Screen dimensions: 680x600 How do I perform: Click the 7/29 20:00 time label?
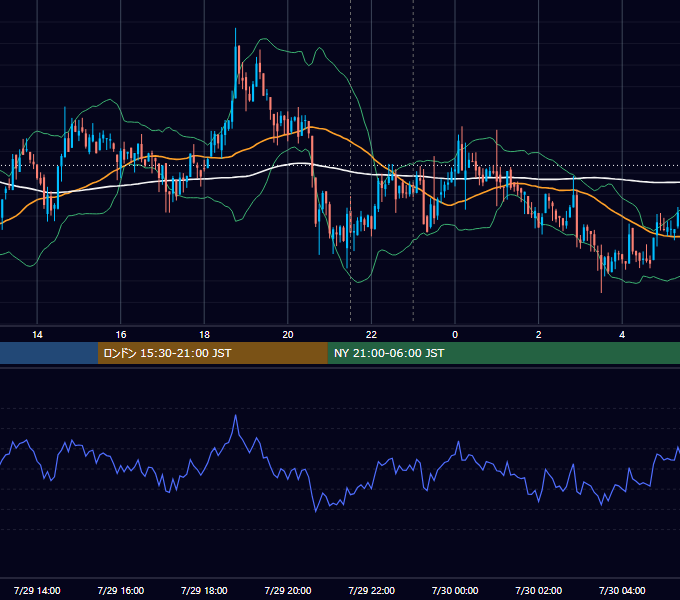pyautogui.click(x=288, y=590)
